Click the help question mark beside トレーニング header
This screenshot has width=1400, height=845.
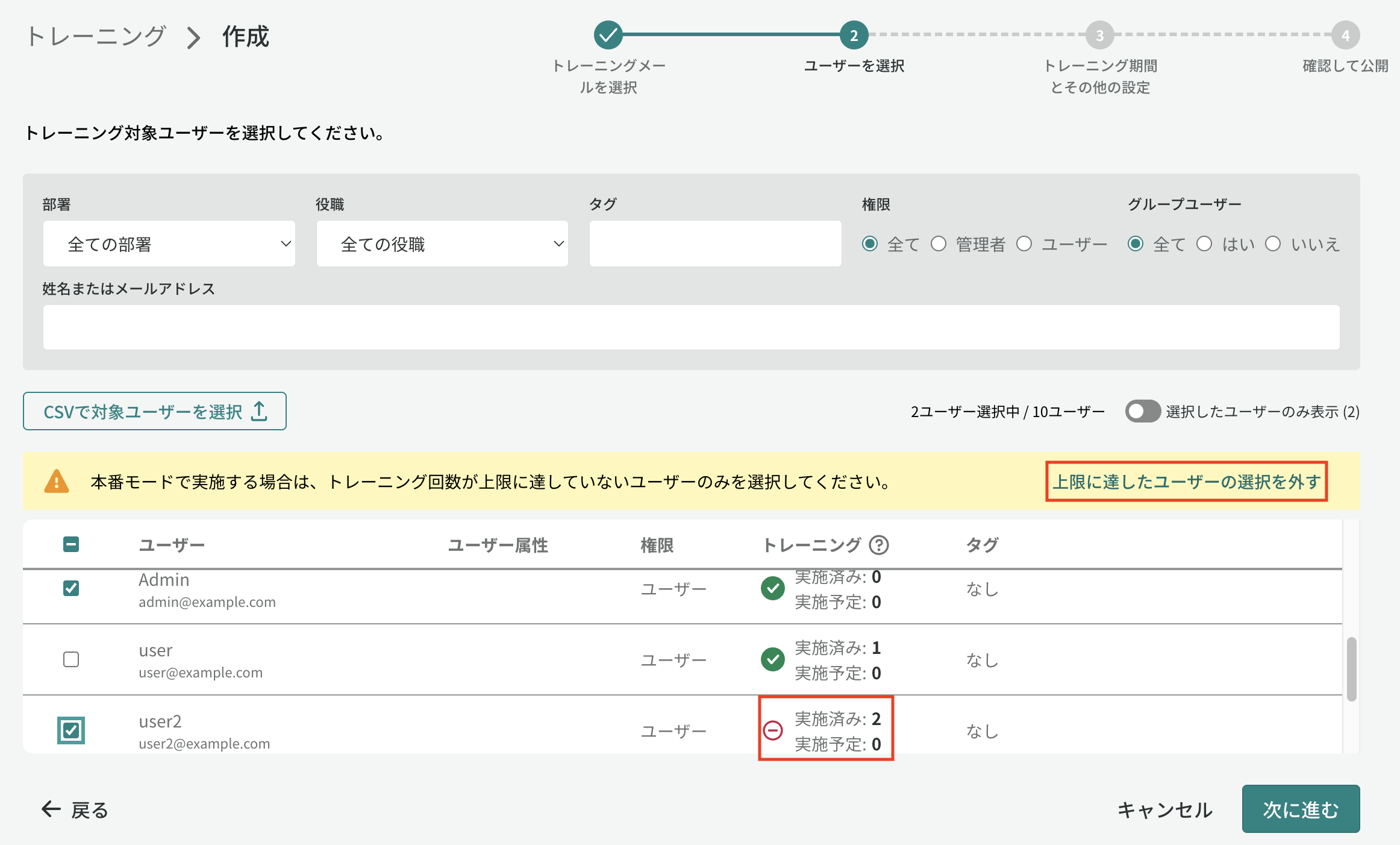879,545
